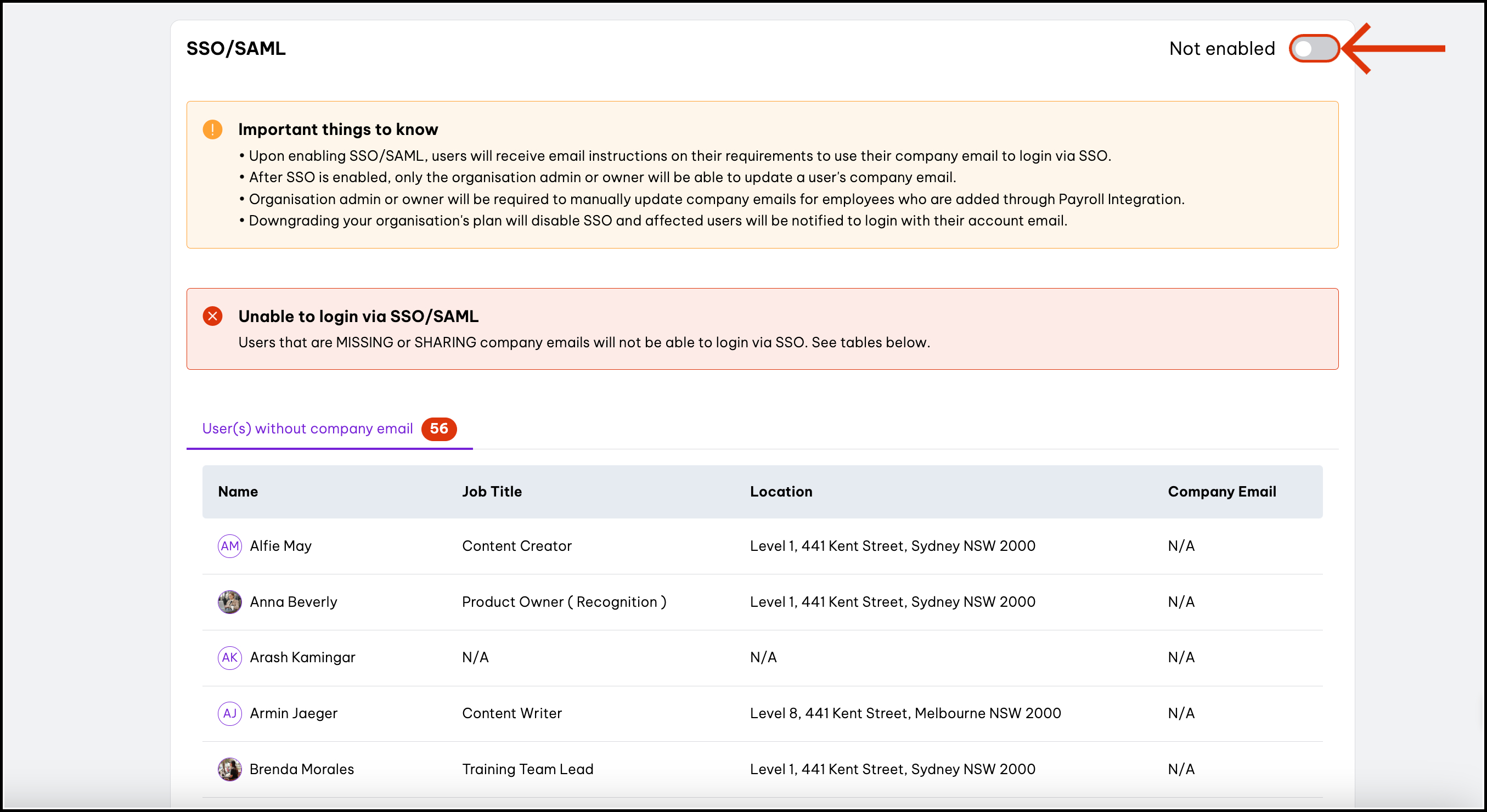Click the orange warning exclamation icon
The image size is (1487, 812).
(x=212, y=129)
